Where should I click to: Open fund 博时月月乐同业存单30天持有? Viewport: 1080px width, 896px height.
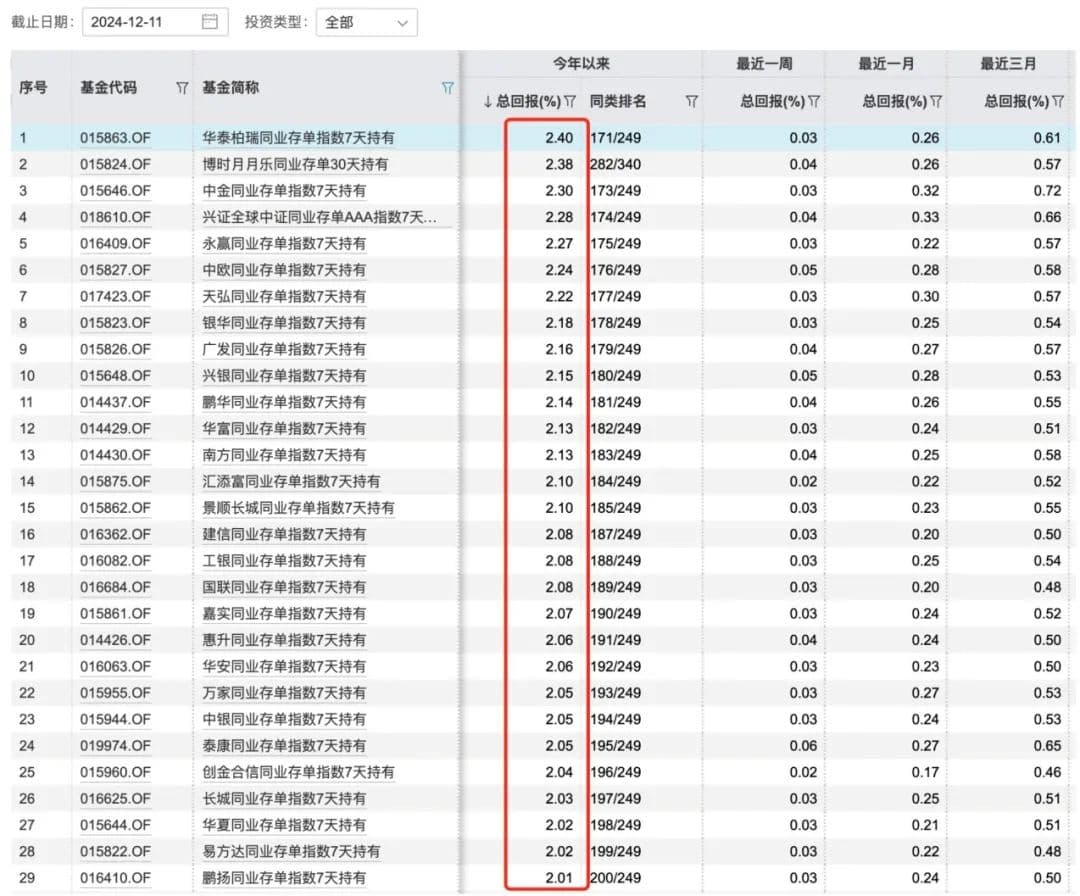(x=295, y=164)
